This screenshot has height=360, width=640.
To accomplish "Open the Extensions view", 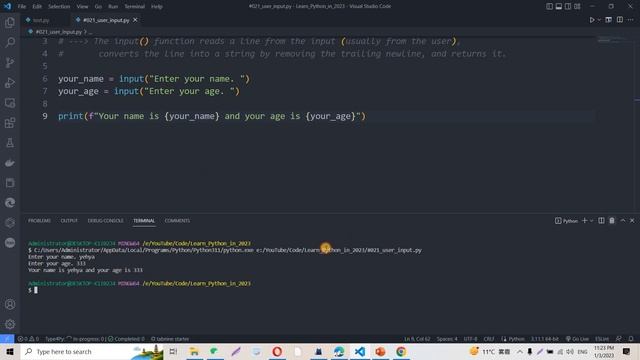I will [10, 122].
